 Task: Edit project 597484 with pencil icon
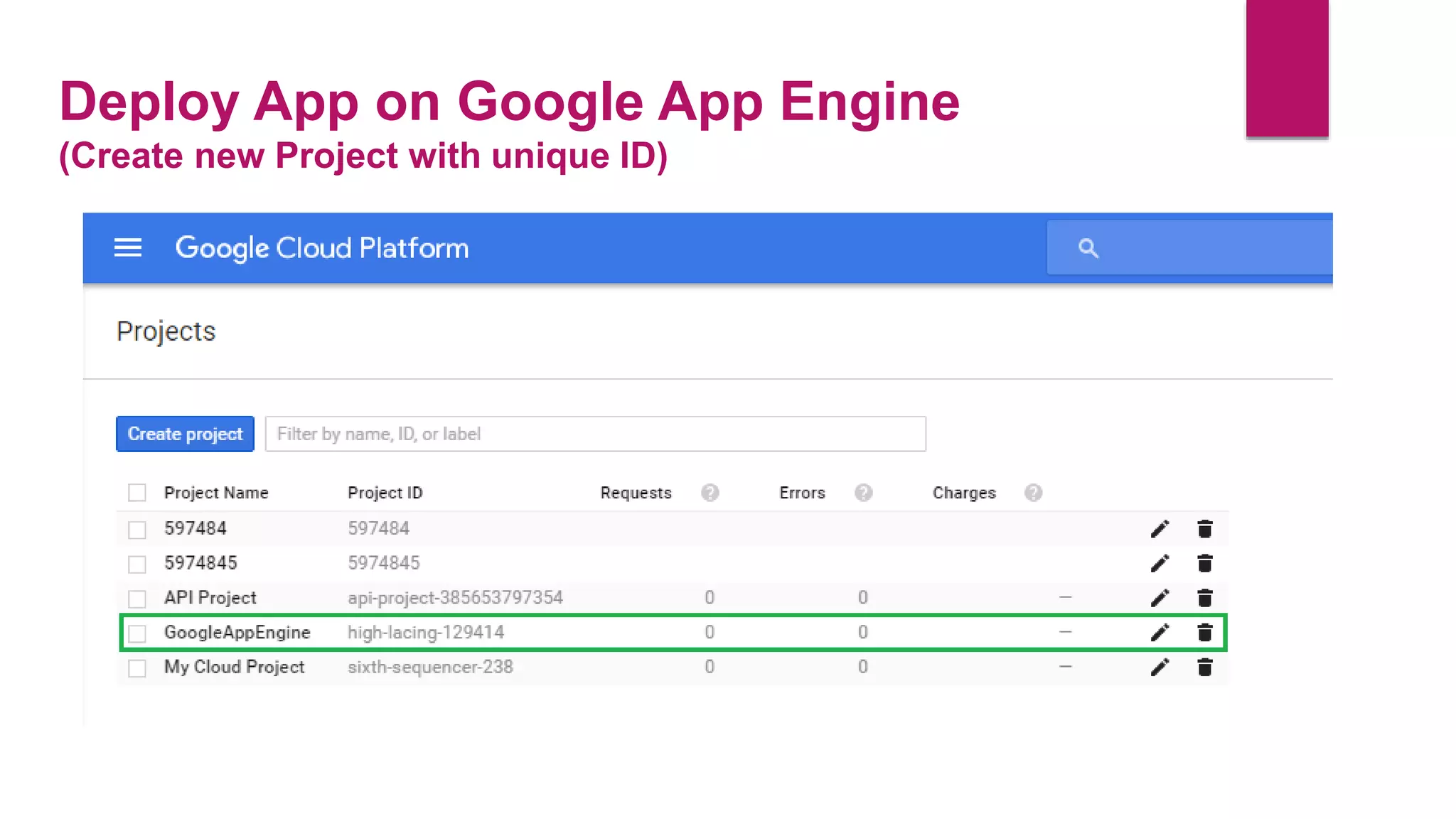click(1160, 529)
